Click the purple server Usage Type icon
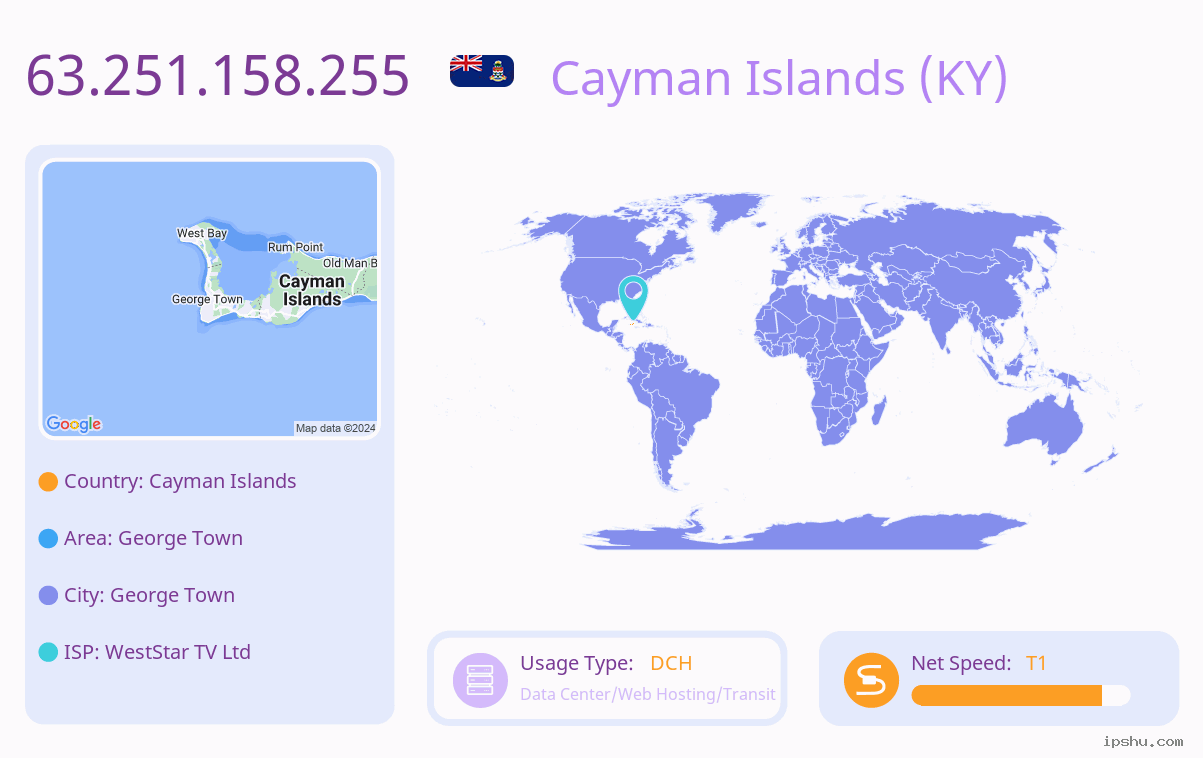The height and width of the screenshot is (758, 1203). click(480, 680)
